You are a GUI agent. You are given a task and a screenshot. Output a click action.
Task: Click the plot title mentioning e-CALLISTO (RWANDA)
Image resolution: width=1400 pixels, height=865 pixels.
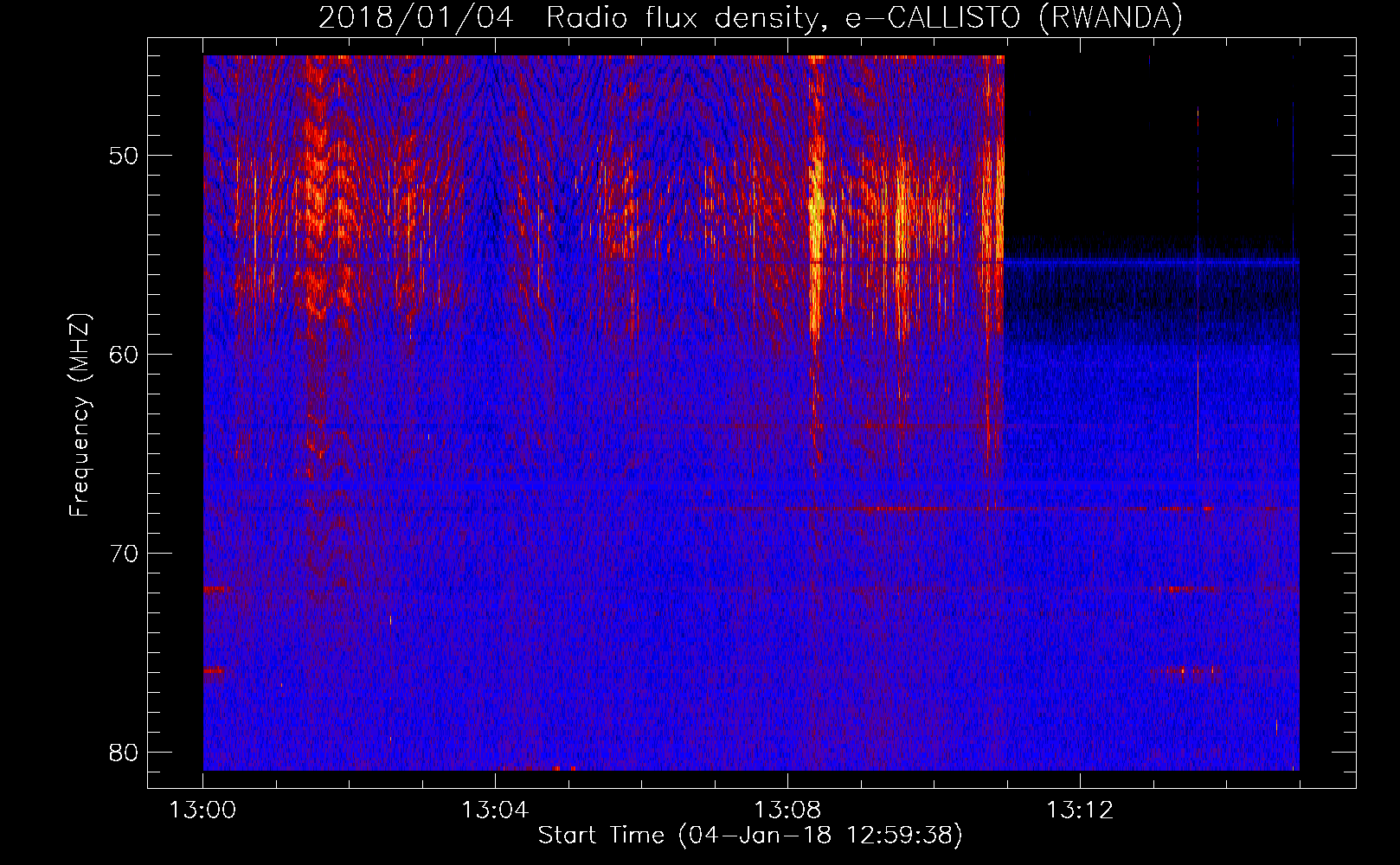click(750, 17)
